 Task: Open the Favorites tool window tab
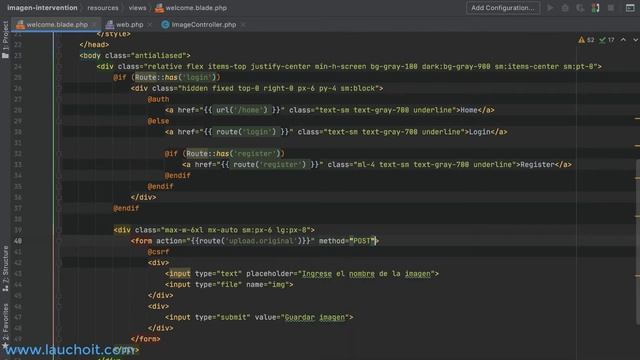click(x=5, y=325)
